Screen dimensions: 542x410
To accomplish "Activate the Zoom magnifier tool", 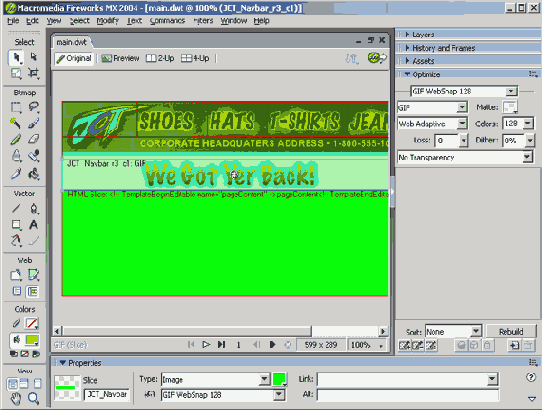I will coord(33,398).
